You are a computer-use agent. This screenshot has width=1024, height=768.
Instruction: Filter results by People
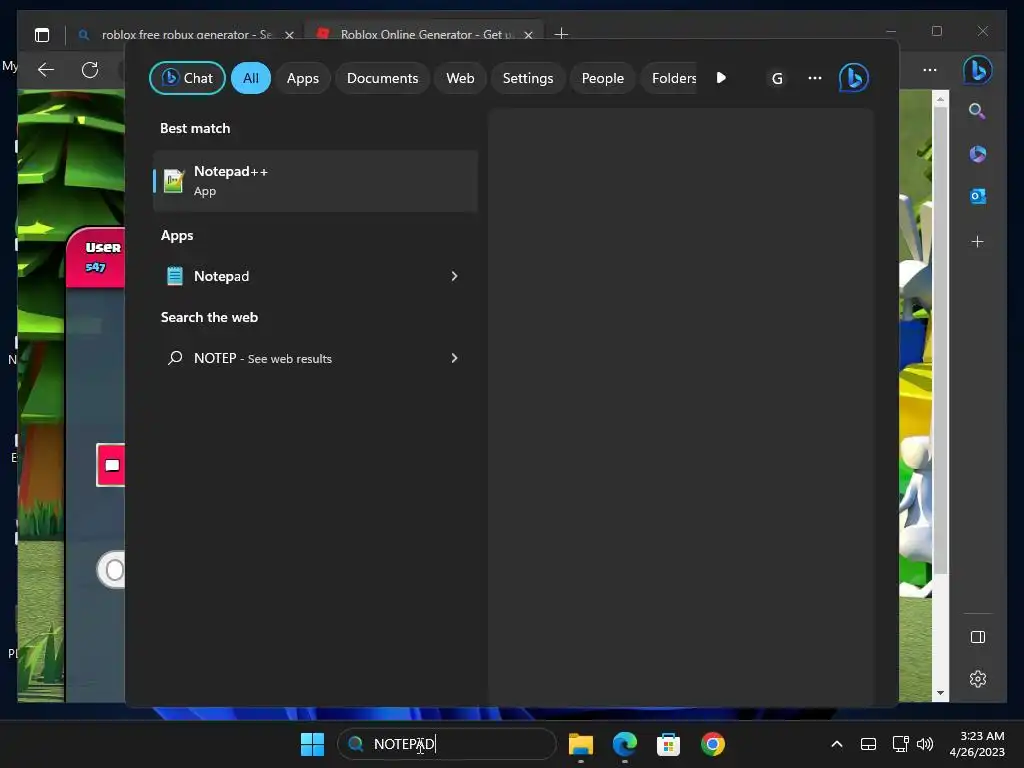pyautogui.click(x=602, y=78)
